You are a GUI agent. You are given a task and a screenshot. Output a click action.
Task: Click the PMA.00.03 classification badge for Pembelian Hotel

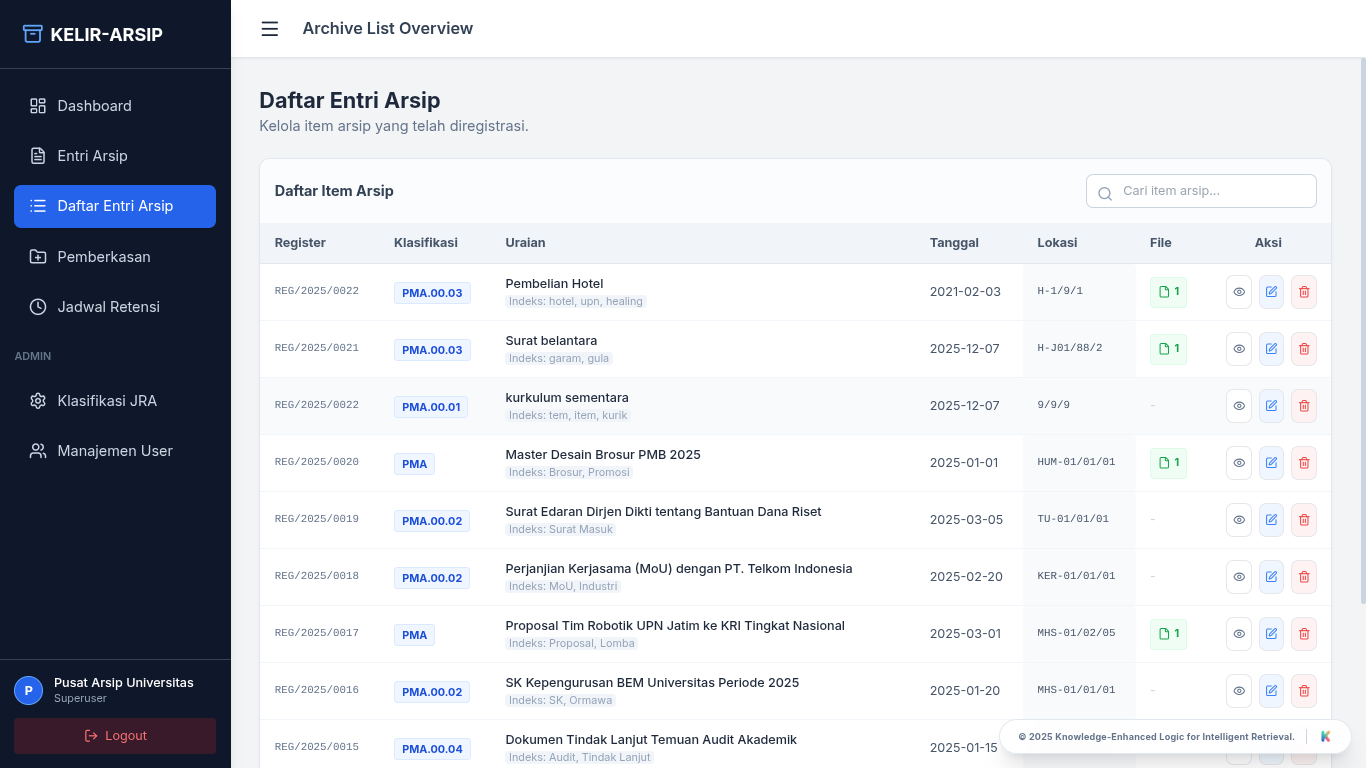(x=432, y=293)
